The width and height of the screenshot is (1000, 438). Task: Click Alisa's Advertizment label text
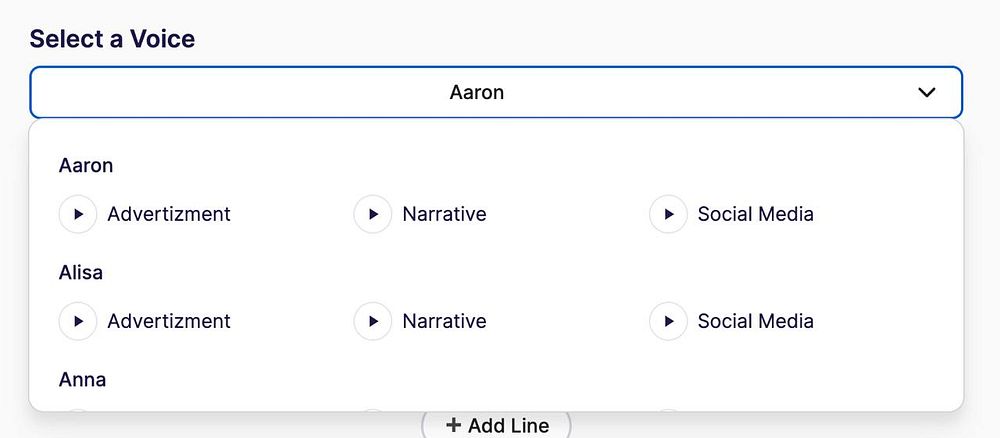[169, 321]
